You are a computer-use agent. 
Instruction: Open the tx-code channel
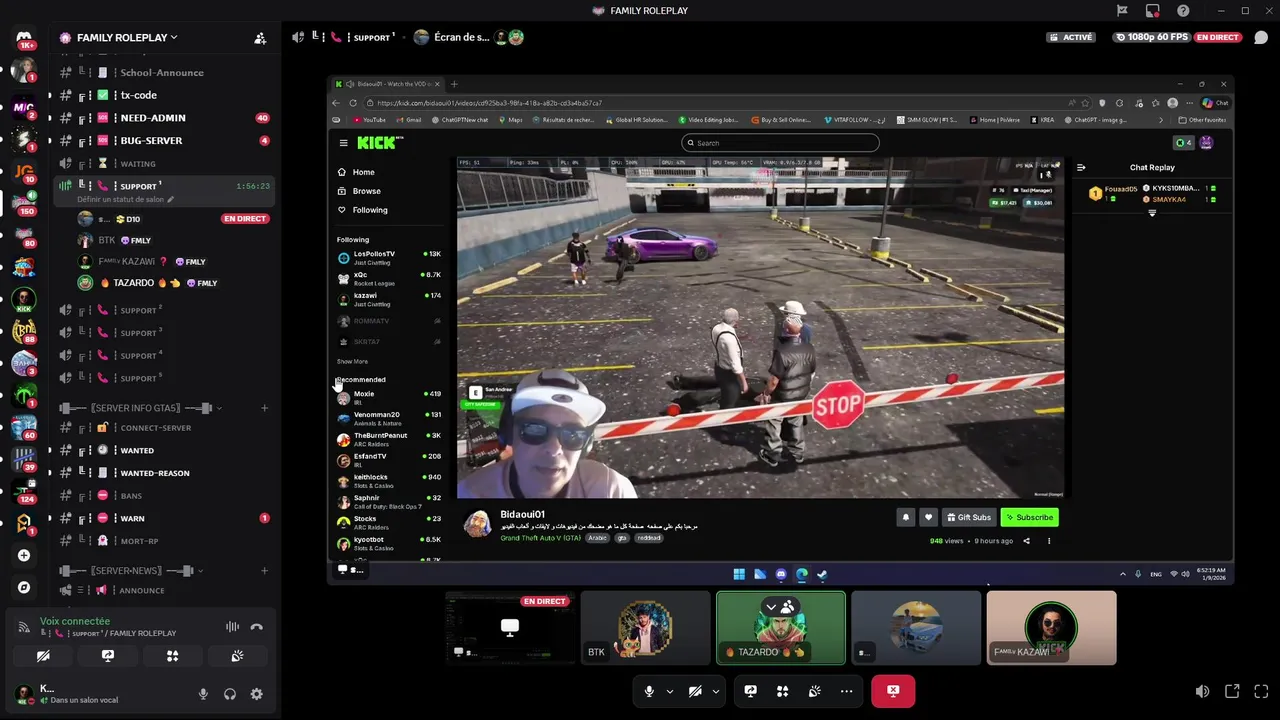coord(164,95)
